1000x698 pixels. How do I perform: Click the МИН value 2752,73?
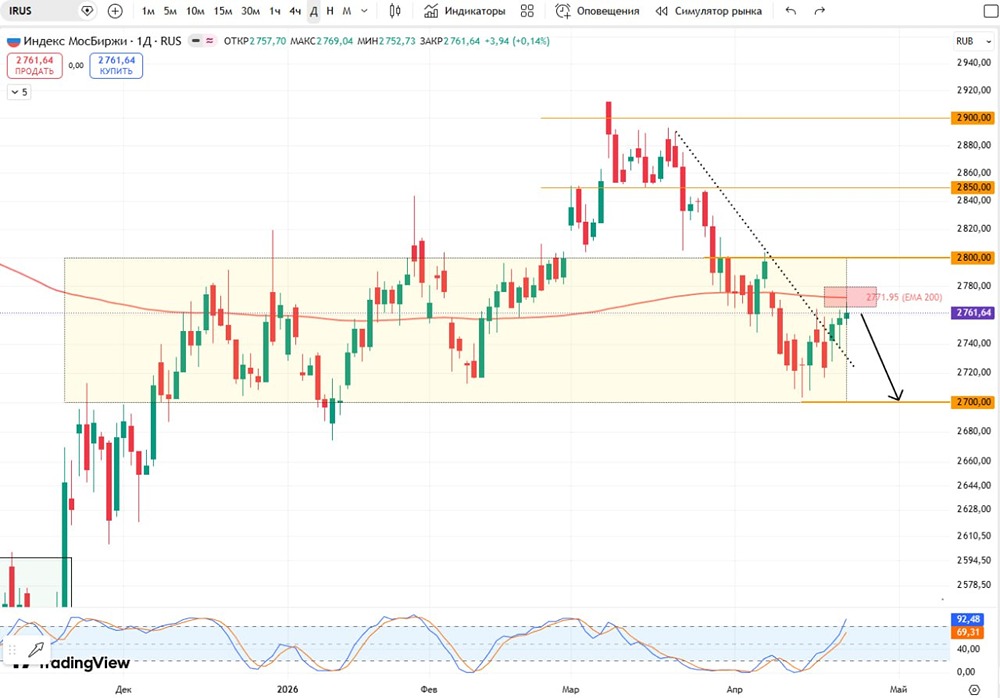click(x=397, y=41)
